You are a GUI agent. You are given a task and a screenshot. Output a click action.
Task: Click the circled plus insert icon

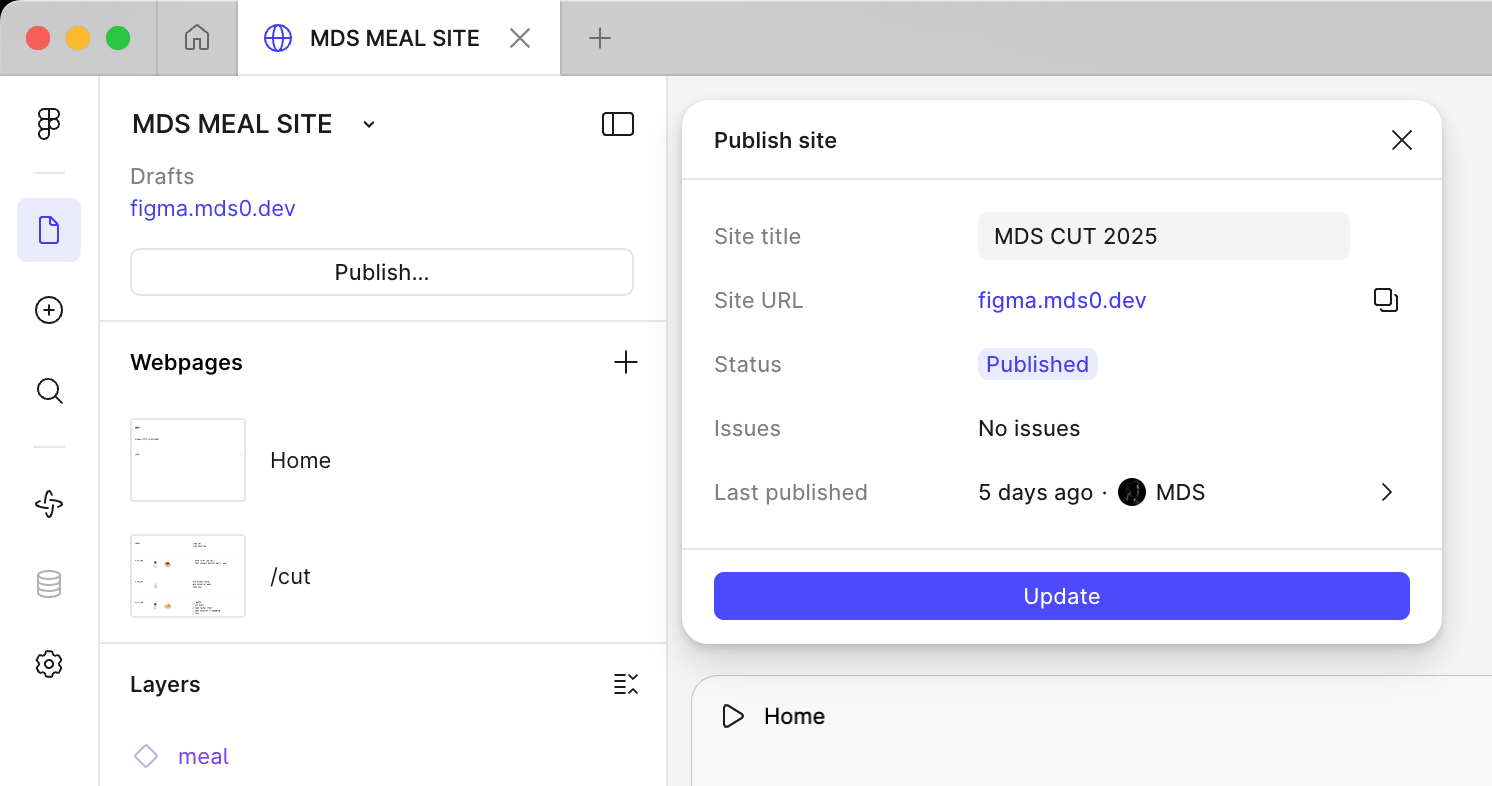[49, 311]
